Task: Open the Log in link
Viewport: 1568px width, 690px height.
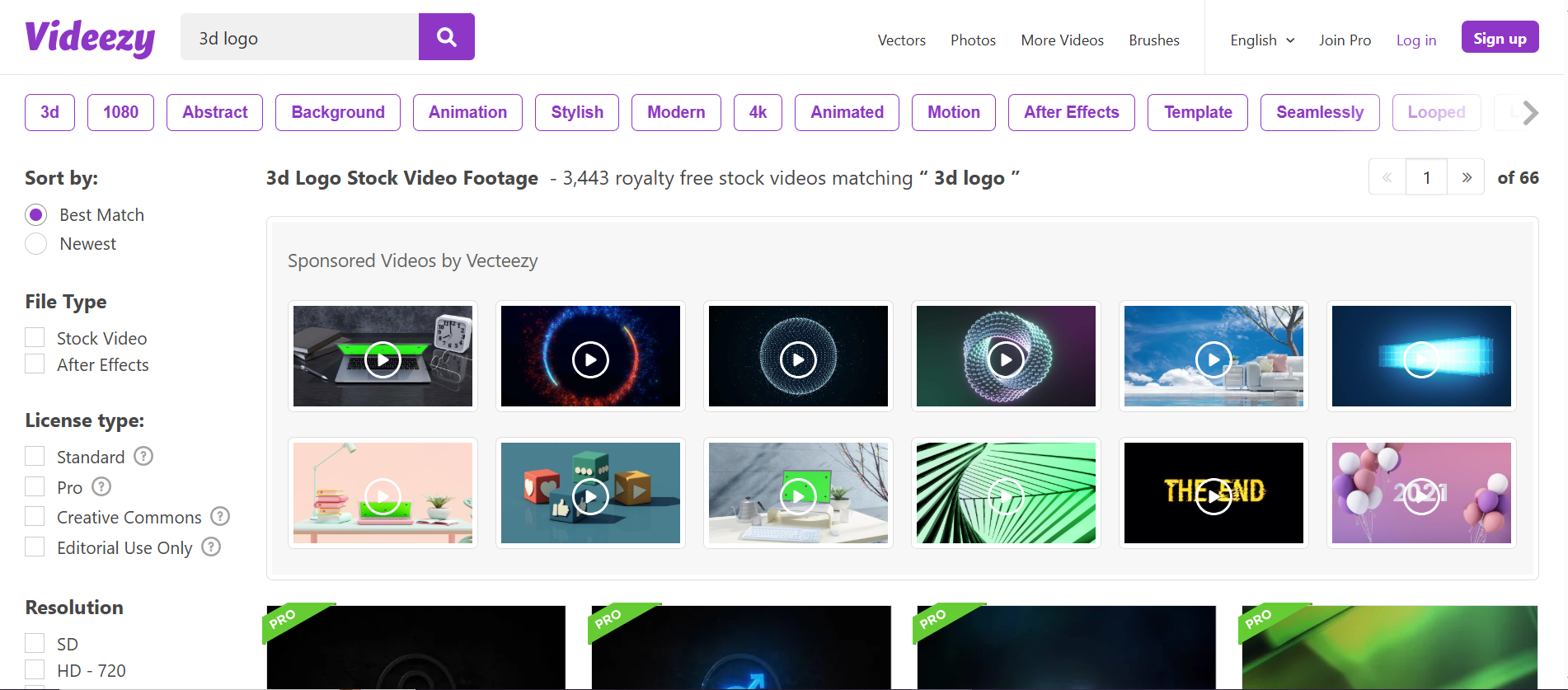Action: (x=1416, y=40)
